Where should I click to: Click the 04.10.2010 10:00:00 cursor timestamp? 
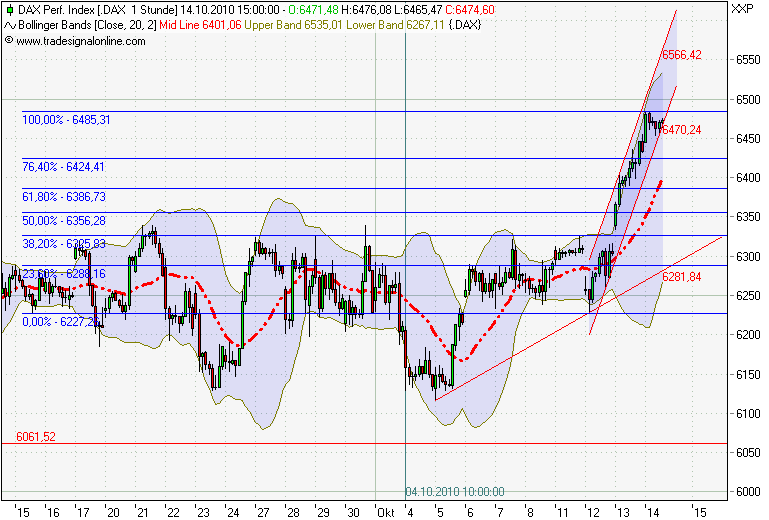click(x=455, y=492)
